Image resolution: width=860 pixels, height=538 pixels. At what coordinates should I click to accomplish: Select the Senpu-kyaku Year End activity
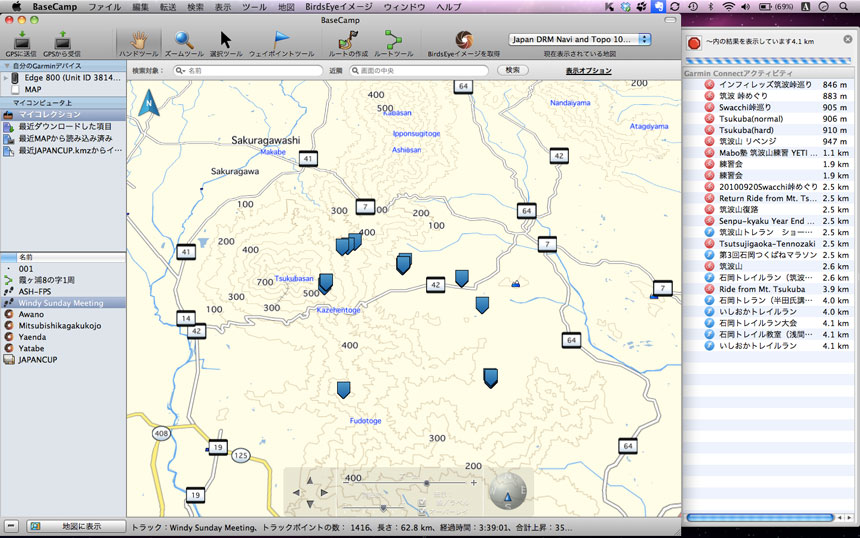(770, 221)
